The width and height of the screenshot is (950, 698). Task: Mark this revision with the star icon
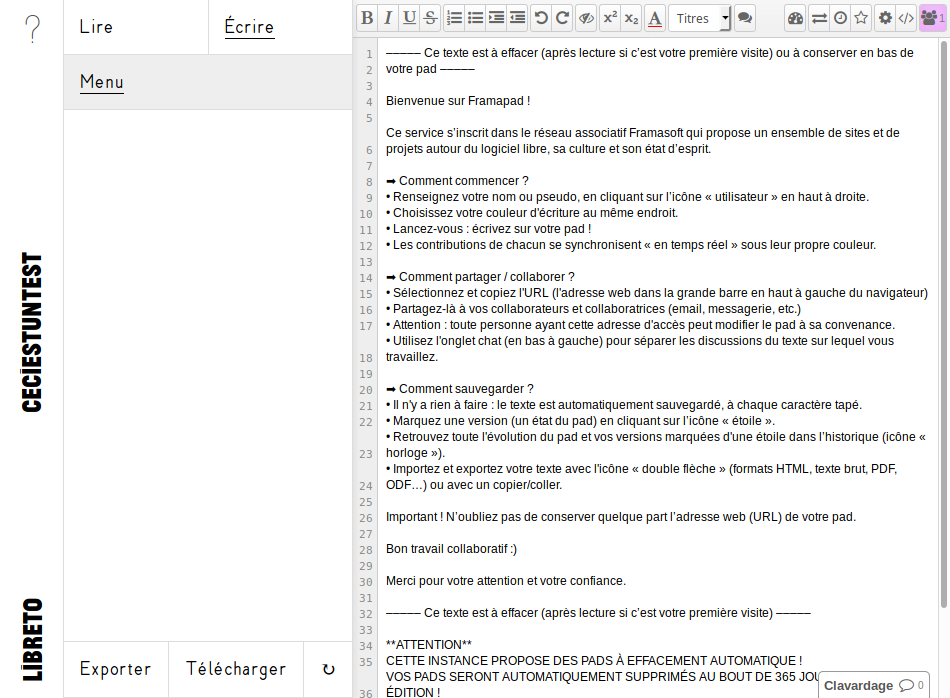861,18
